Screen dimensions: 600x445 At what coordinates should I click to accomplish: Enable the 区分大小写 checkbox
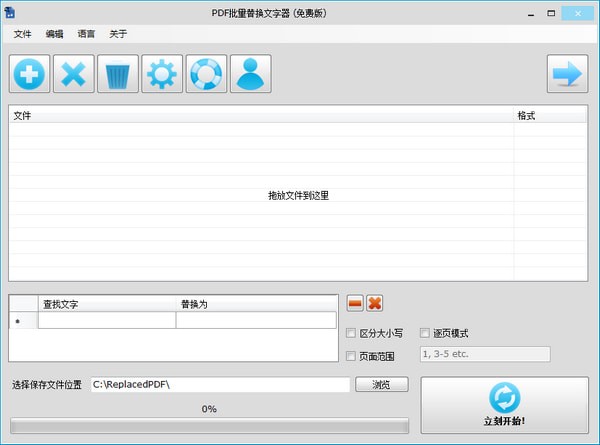pyautogui.click(x=351, y=333)
